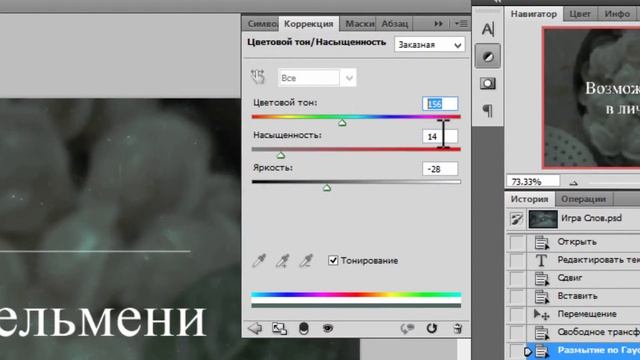
Task: Delete adjustment layer trash icon
Action: pyautogui.click(x=458, y=328)
